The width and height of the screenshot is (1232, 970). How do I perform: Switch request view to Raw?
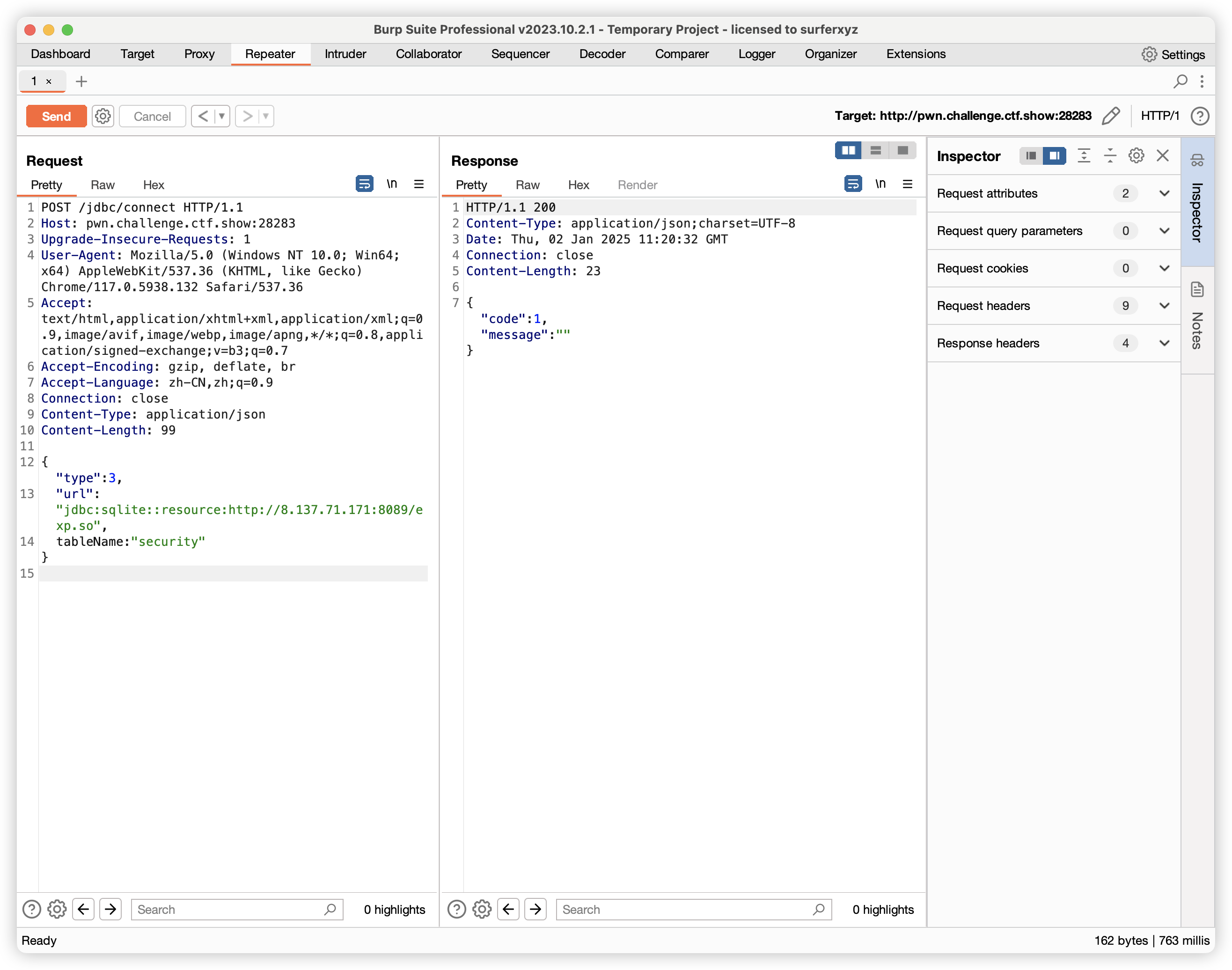[103, 184]
